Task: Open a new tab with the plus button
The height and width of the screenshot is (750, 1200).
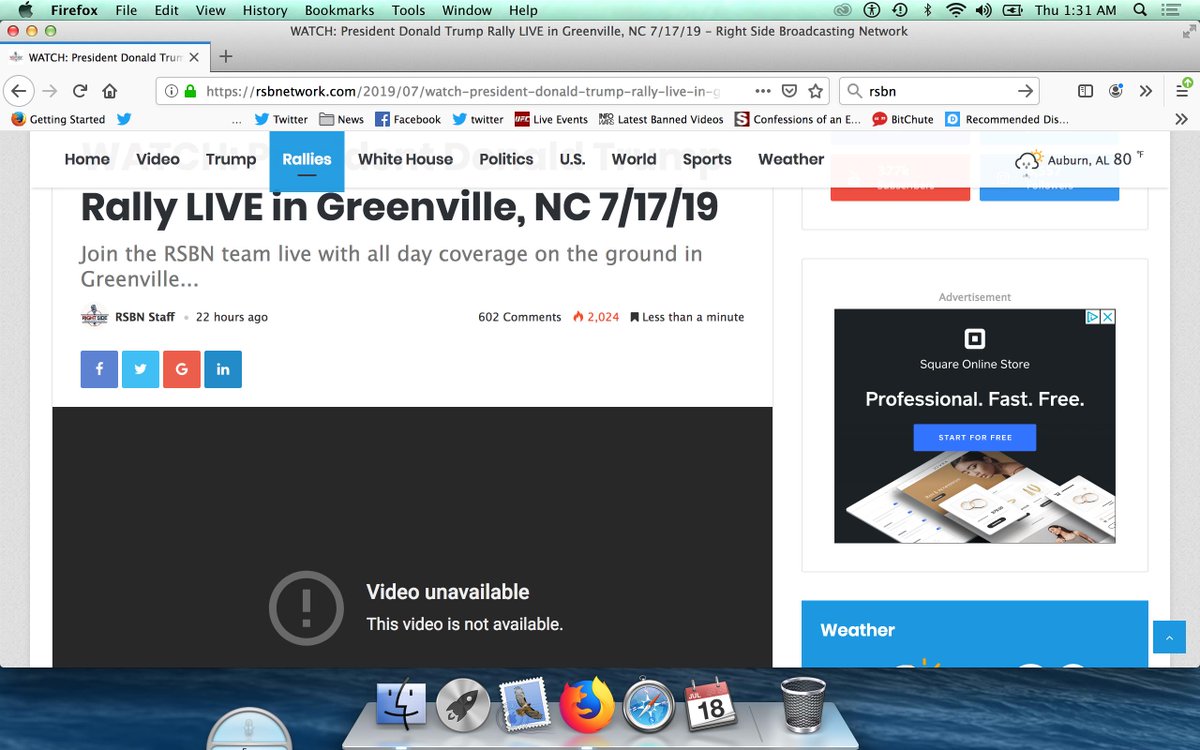Action: [x=226, y=57]
